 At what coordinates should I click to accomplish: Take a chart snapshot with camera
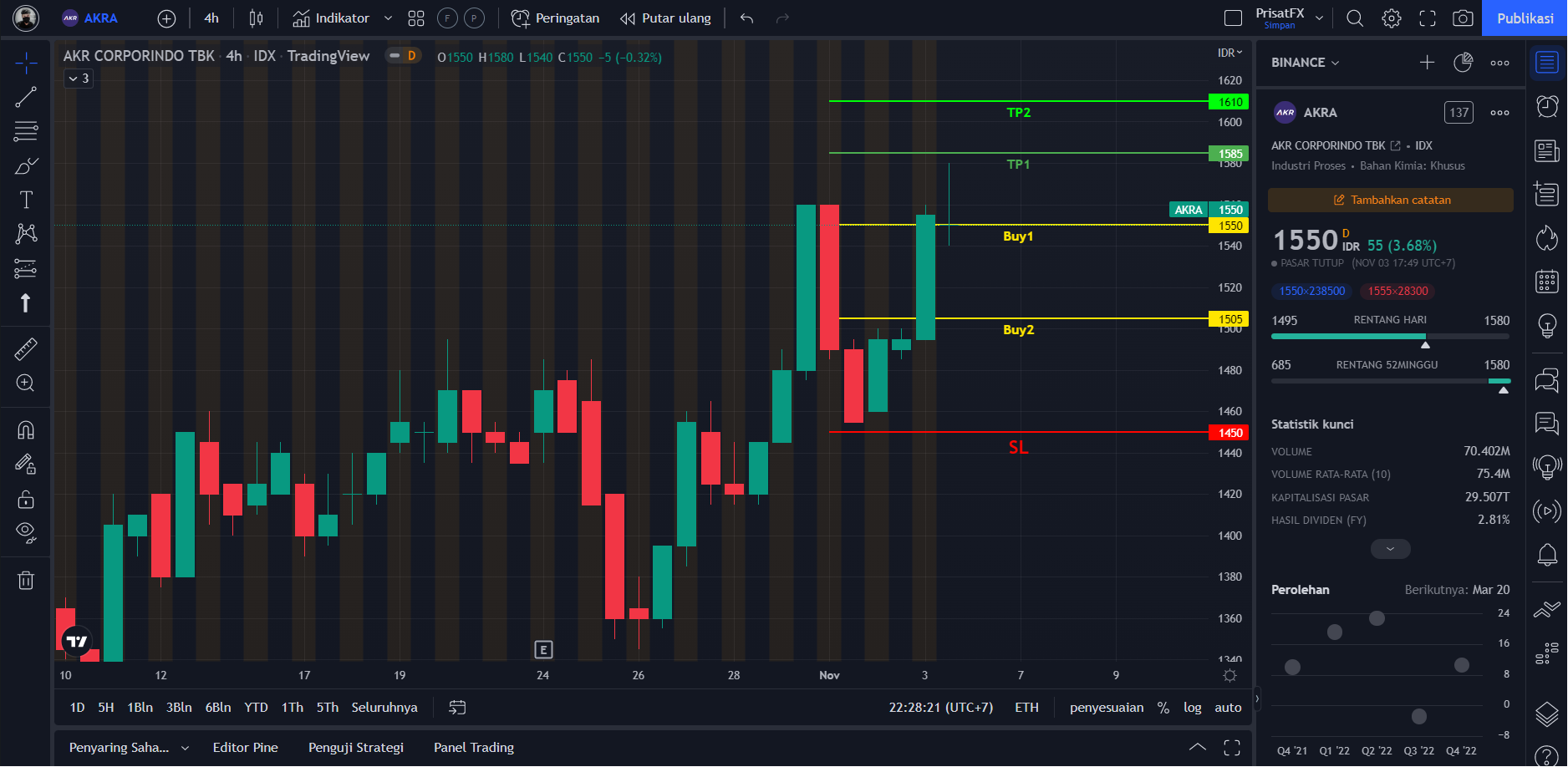(x=1463, y=18)
